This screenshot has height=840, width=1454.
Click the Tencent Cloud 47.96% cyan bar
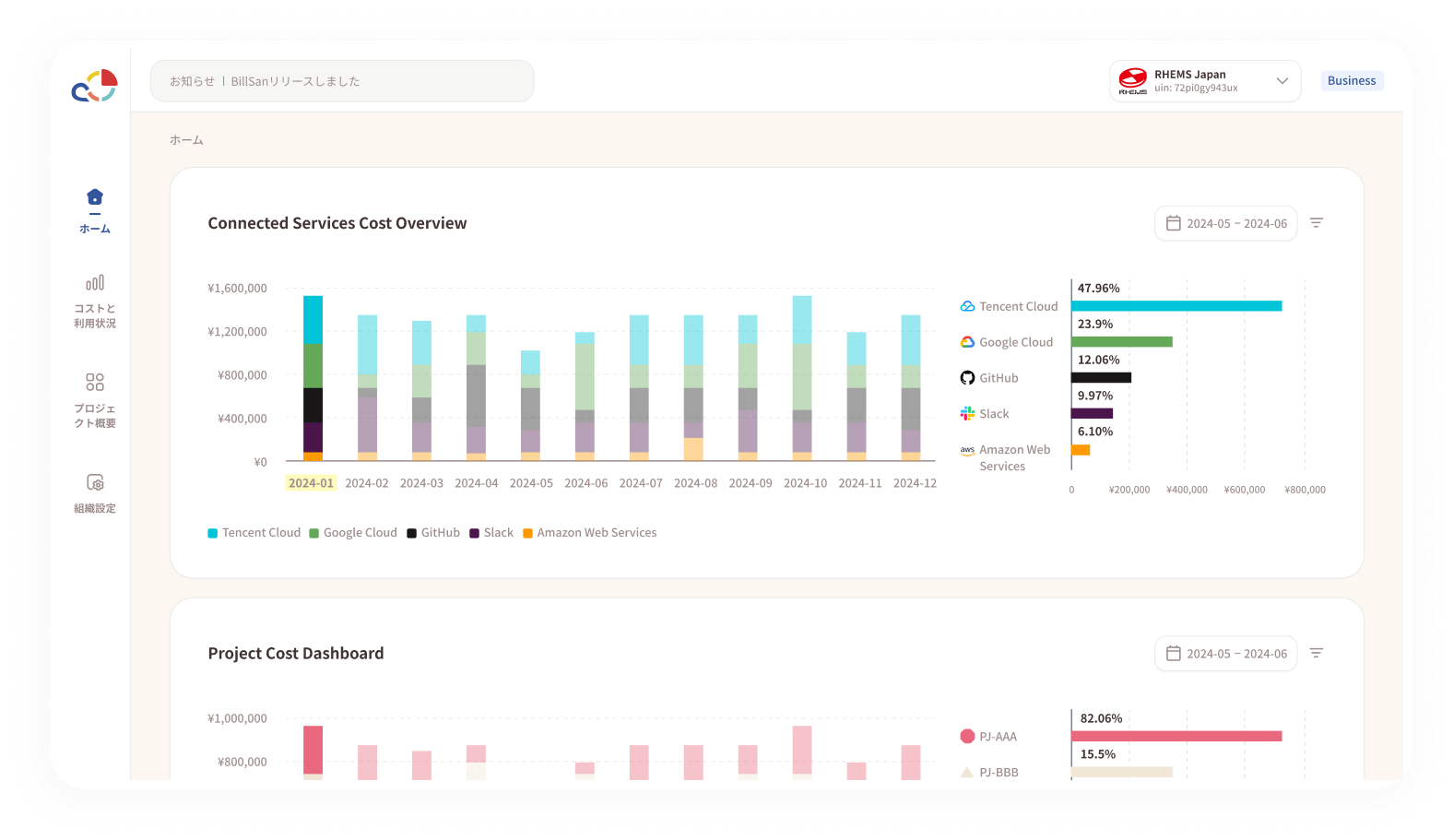point(1176,306)
